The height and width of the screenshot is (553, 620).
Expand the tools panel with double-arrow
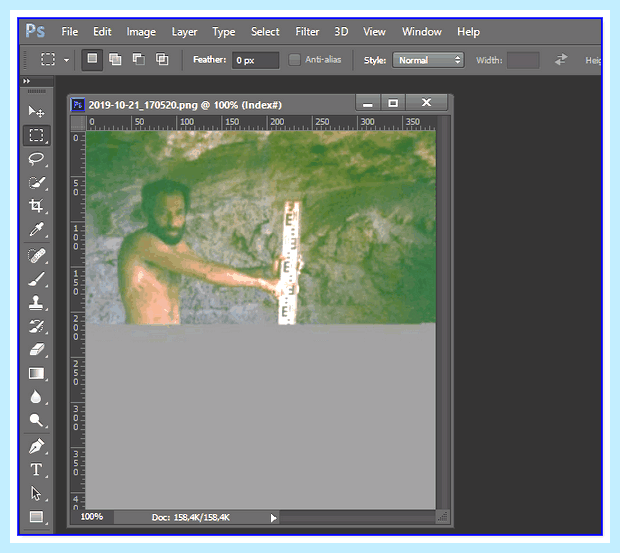(26, 81)
